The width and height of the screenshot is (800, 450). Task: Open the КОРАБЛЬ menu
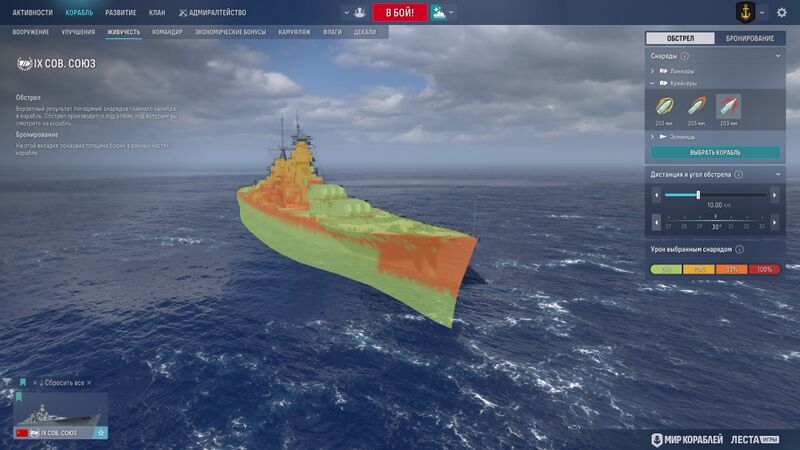click(x=79, y=12)
